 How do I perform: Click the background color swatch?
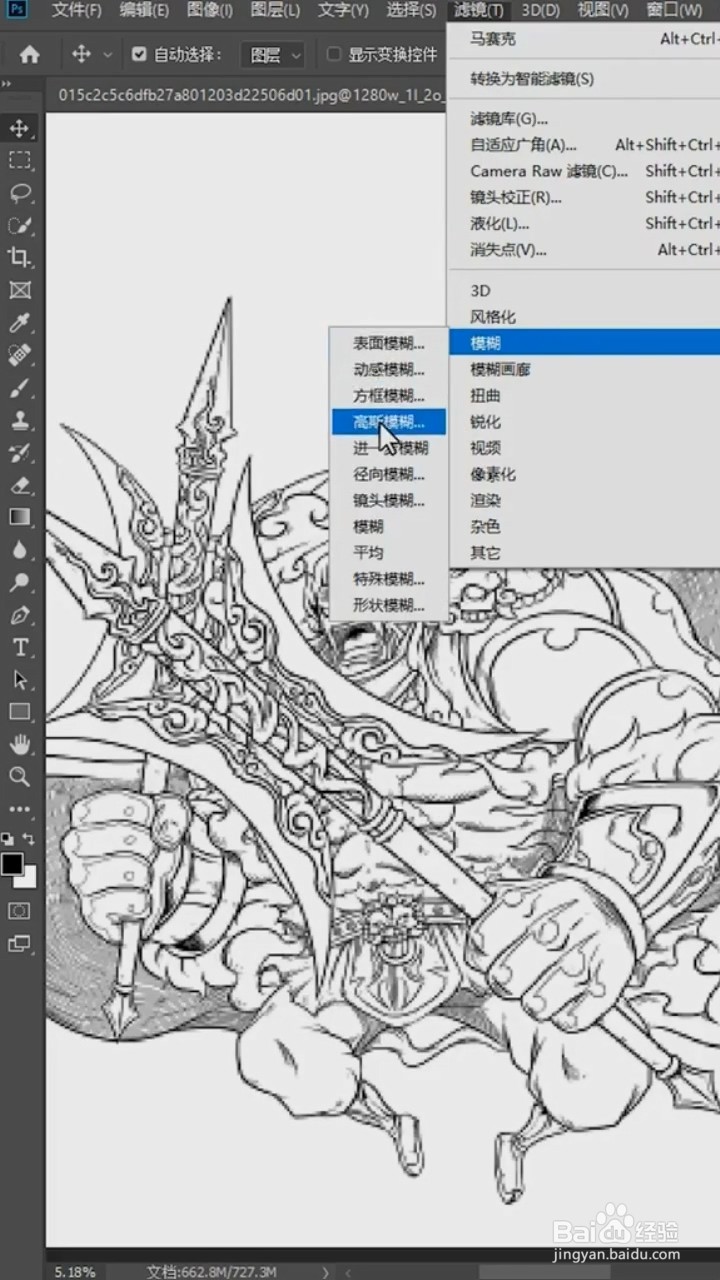point(28,880)
